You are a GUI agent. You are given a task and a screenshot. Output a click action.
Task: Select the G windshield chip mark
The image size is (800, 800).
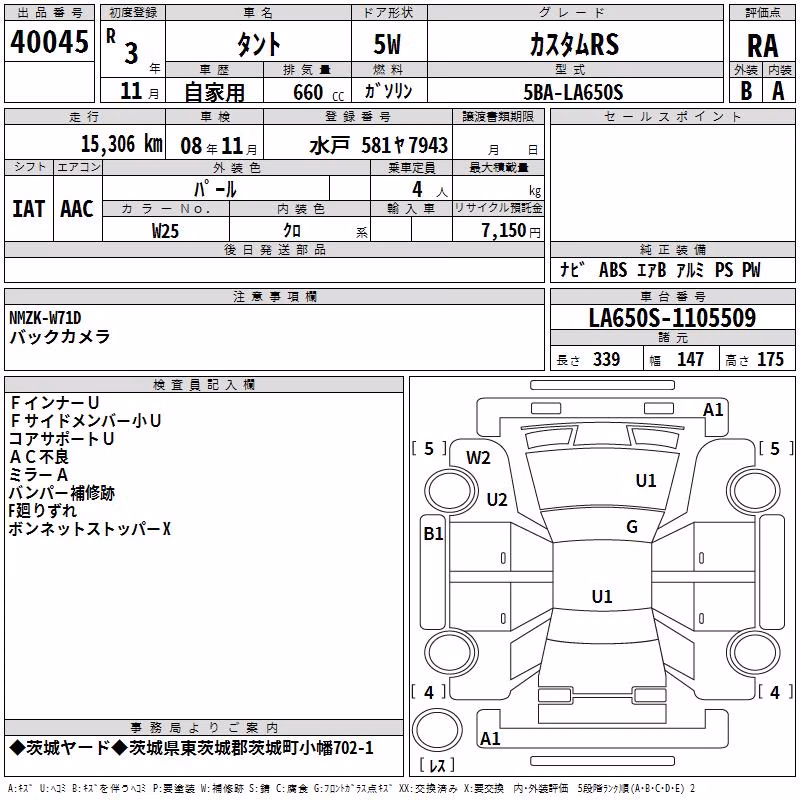tap(632, 527)
